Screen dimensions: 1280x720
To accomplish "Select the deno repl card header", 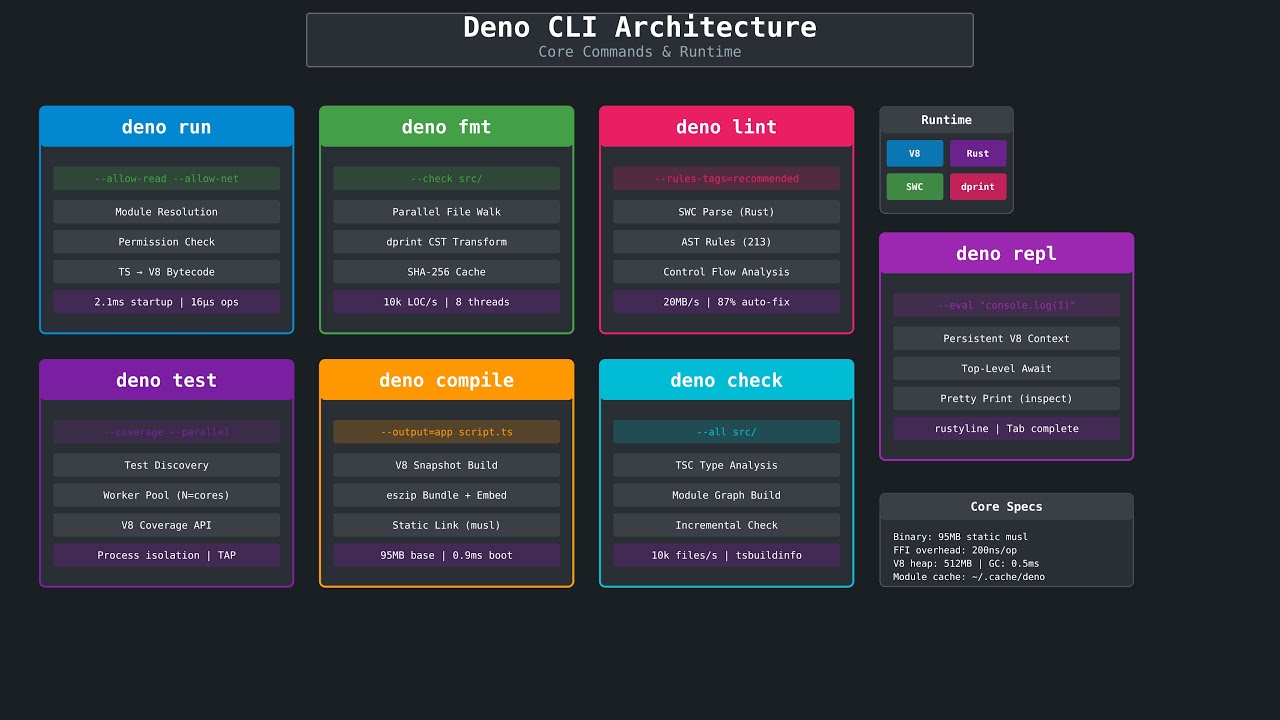I will [x=1007, y=253].
